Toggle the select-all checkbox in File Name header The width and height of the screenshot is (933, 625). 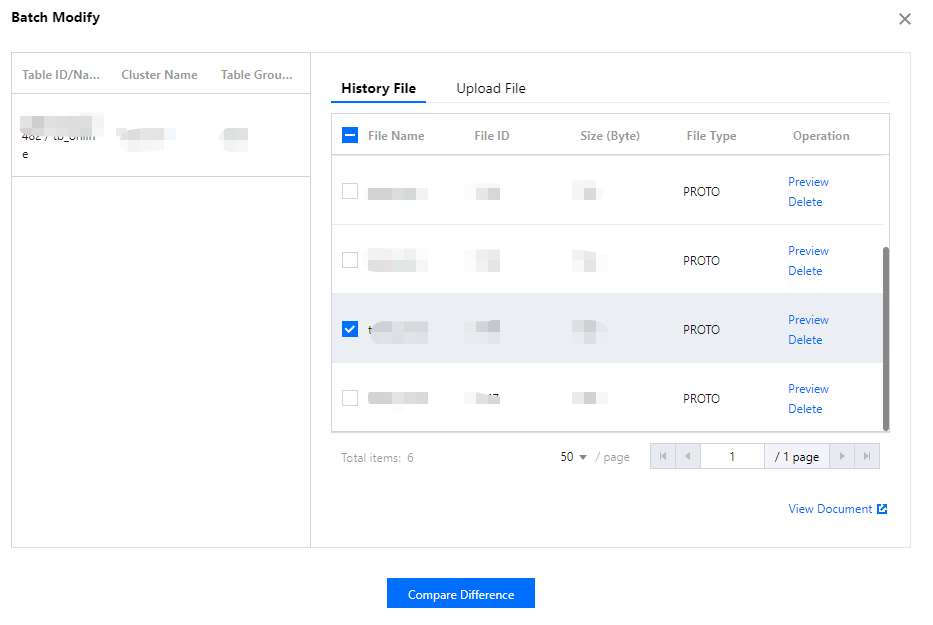(350, 136)
